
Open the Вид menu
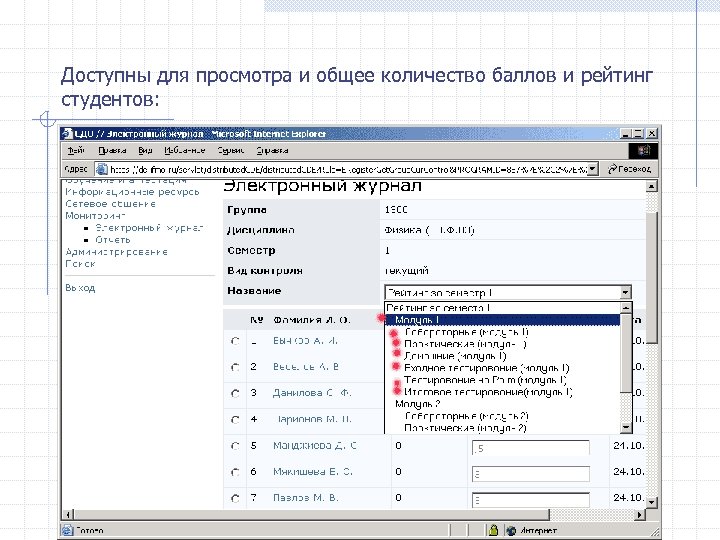point(145,151)
